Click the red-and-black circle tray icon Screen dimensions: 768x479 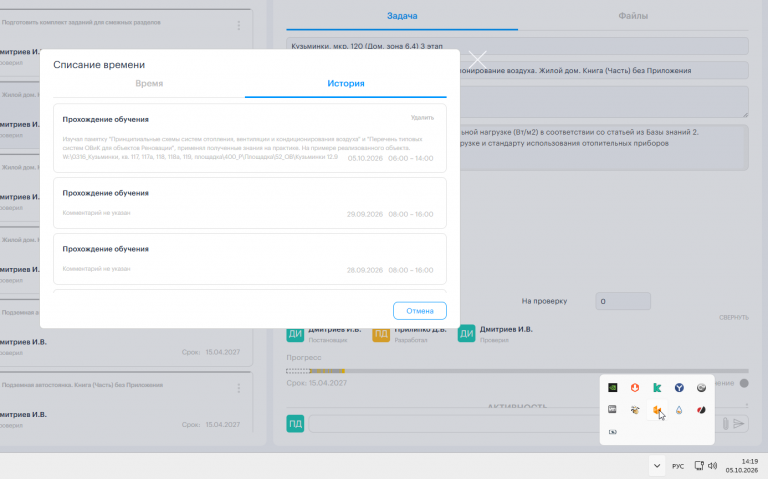[x=701, y=409]
